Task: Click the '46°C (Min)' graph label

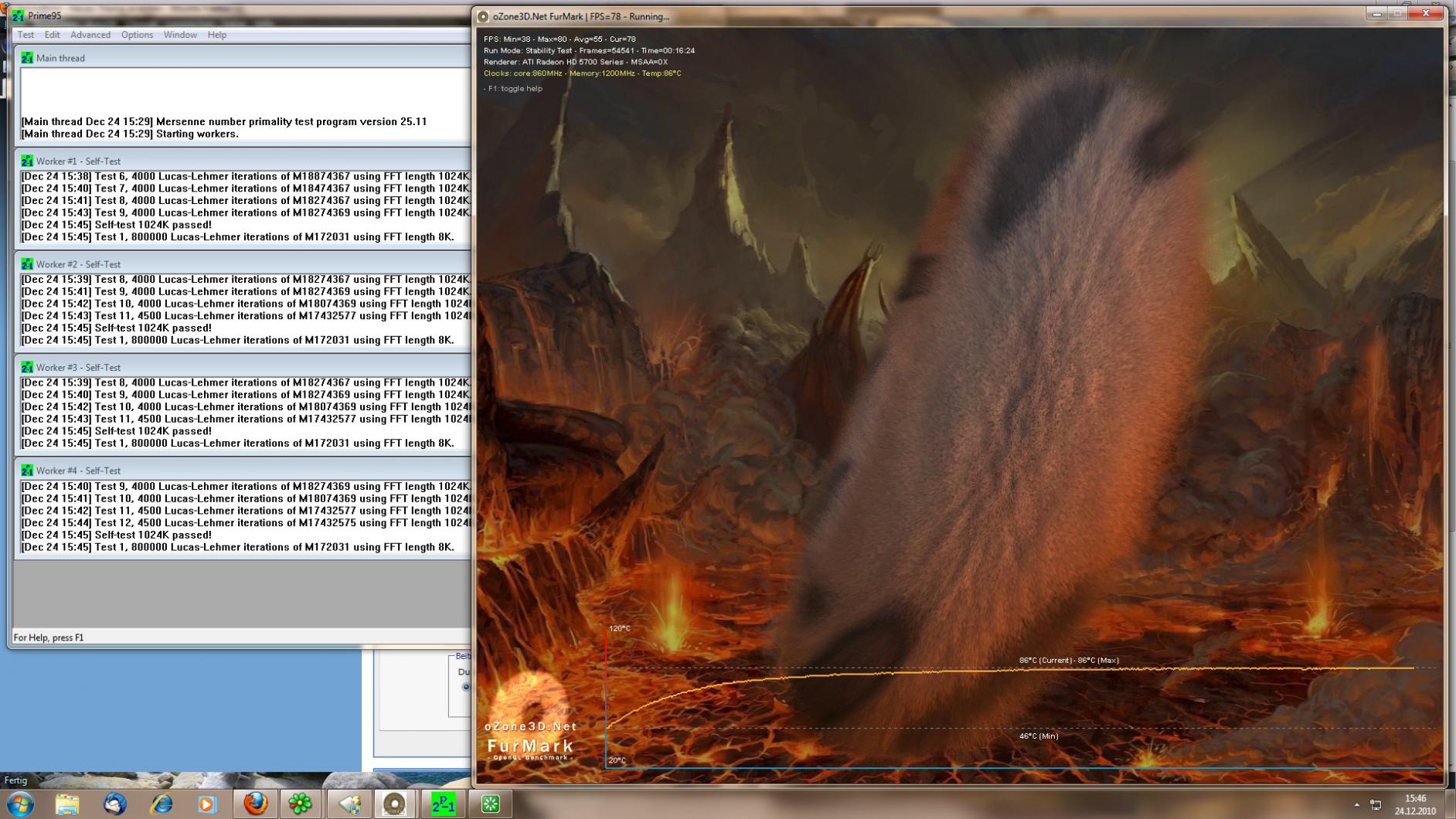Action: pyautogui.click(x=1039, y=736)
